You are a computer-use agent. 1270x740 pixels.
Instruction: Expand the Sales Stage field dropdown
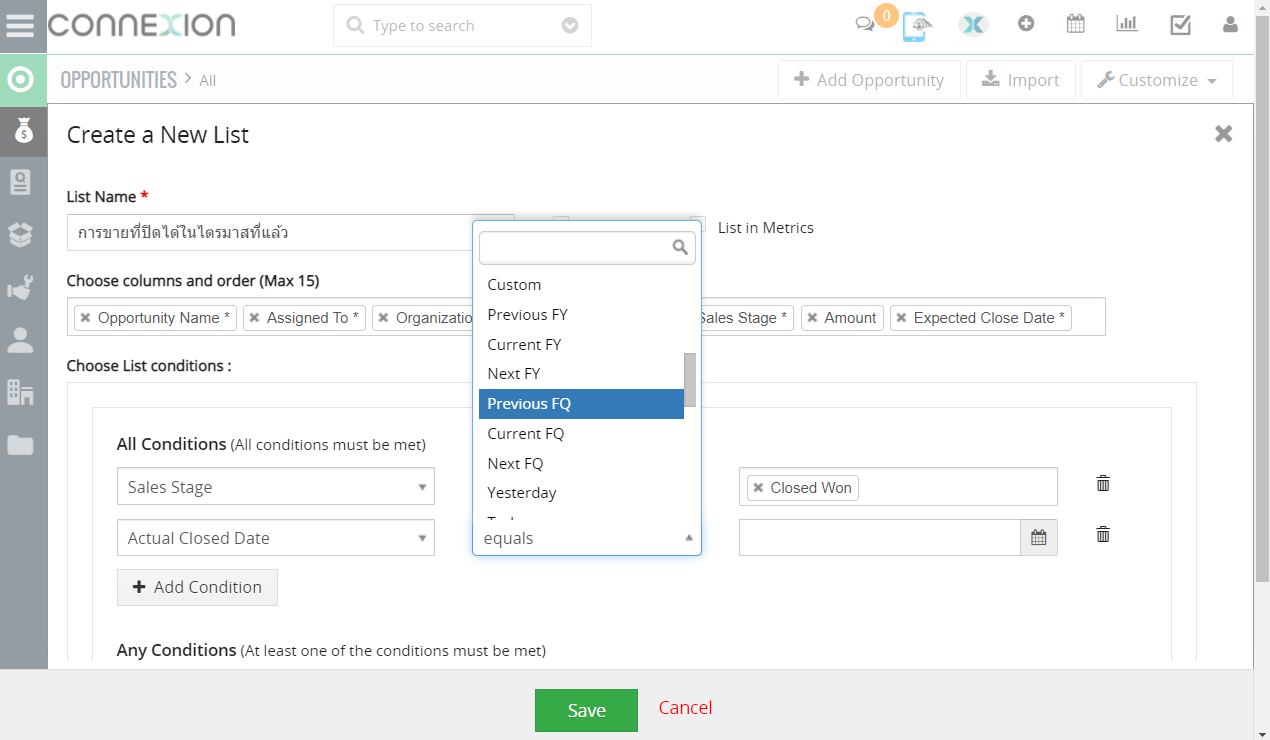pyautogui.click(x=275, y=487)
